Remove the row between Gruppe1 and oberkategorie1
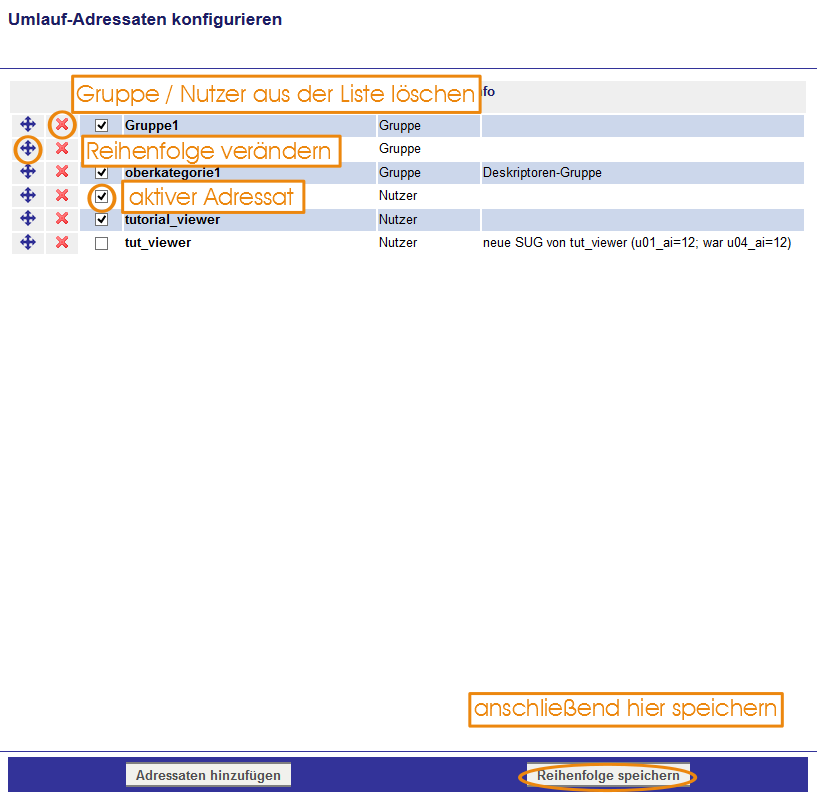Viewport: 817px width, 801px height. (x=62, y=149)
